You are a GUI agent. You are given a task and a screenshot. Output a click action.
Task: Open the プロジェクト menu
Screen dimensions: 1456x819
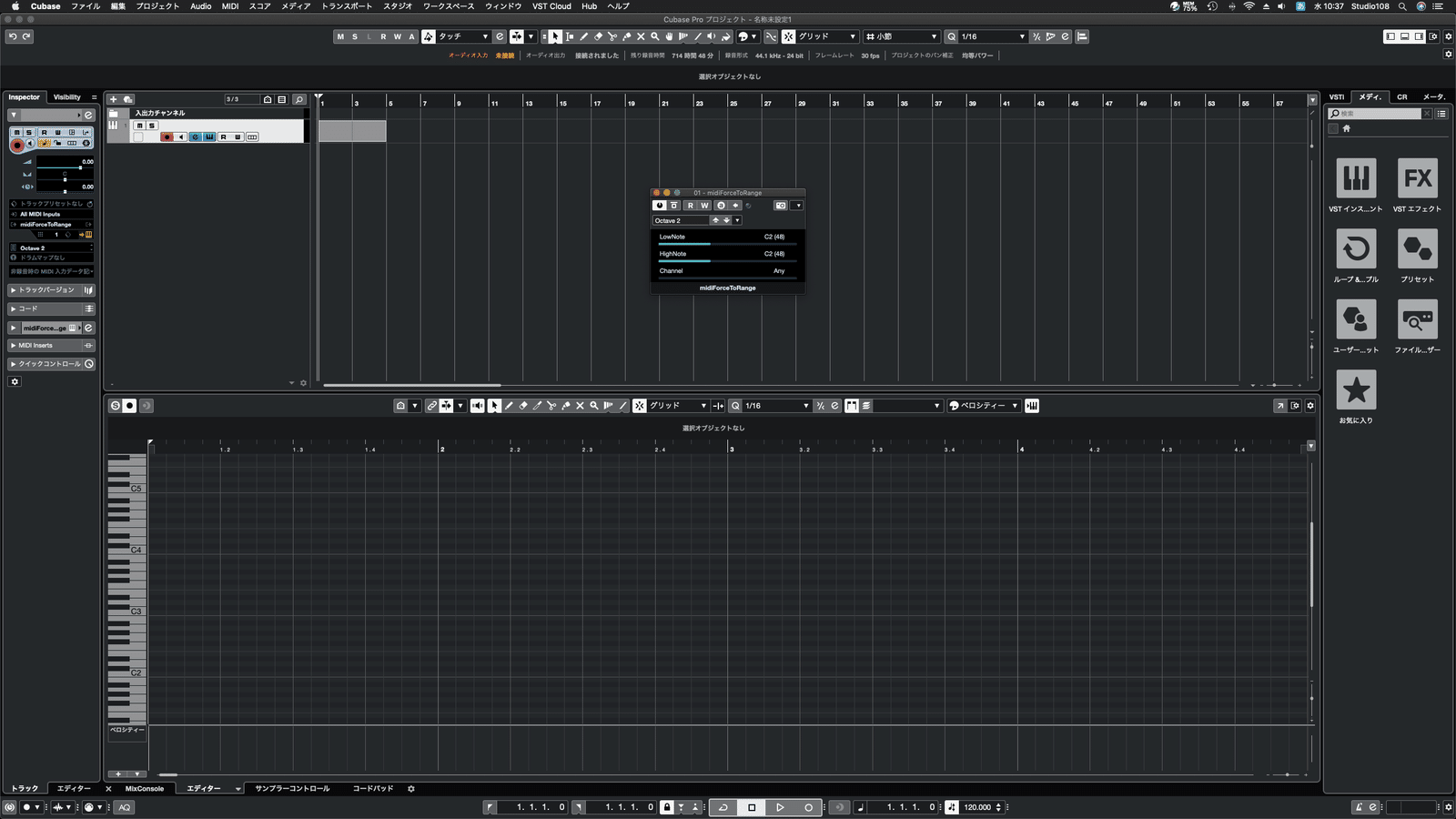pyautogui.click(x=157, y=6)
